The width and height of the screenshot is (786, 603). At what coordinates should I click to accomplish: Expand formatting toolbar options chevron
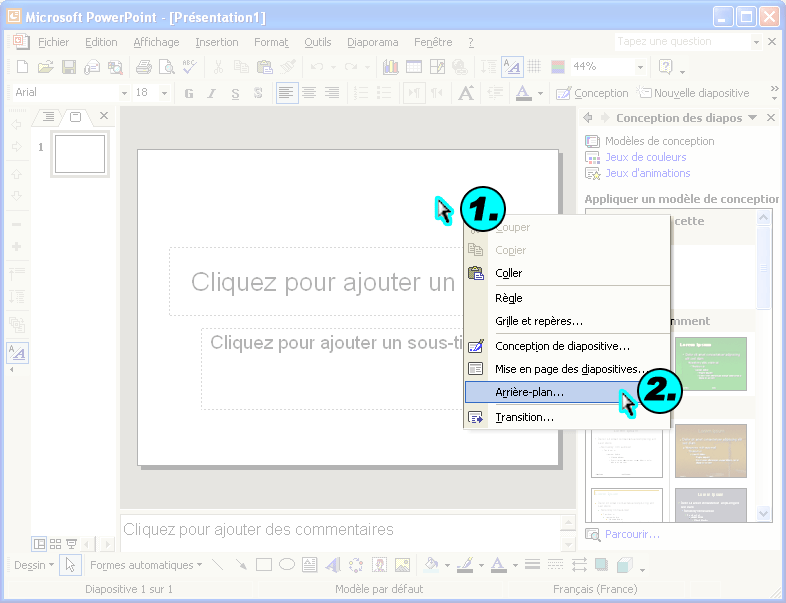[774, 93]
